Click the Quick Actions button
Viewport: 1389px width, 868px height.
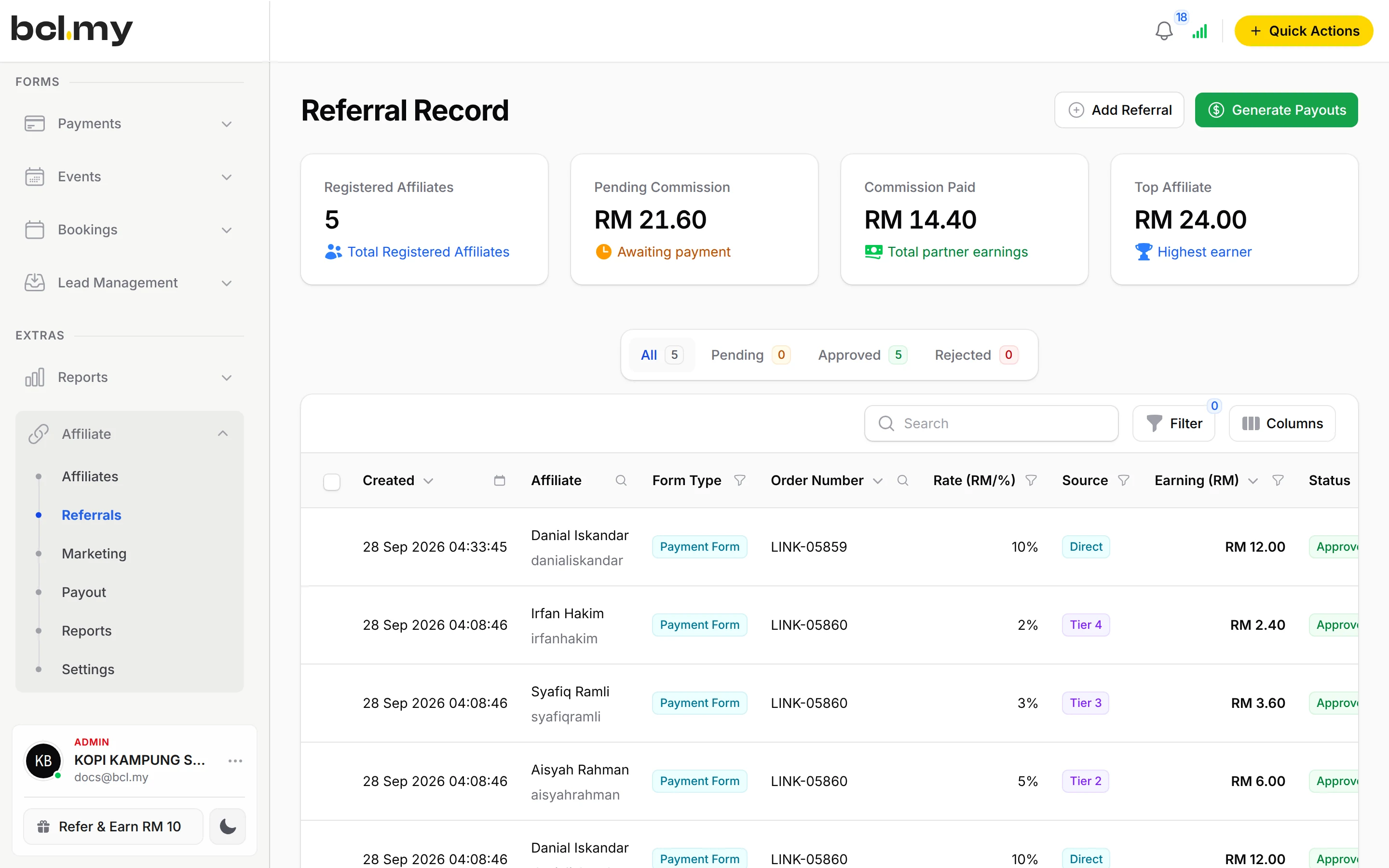[1304, 31]
